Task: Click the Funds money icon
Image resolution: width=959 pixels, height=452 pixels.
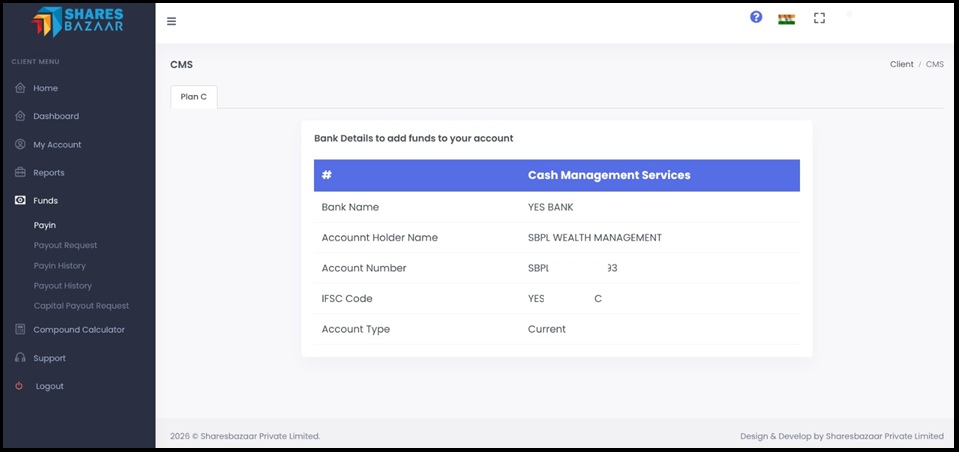Action: tap(20, 200)
